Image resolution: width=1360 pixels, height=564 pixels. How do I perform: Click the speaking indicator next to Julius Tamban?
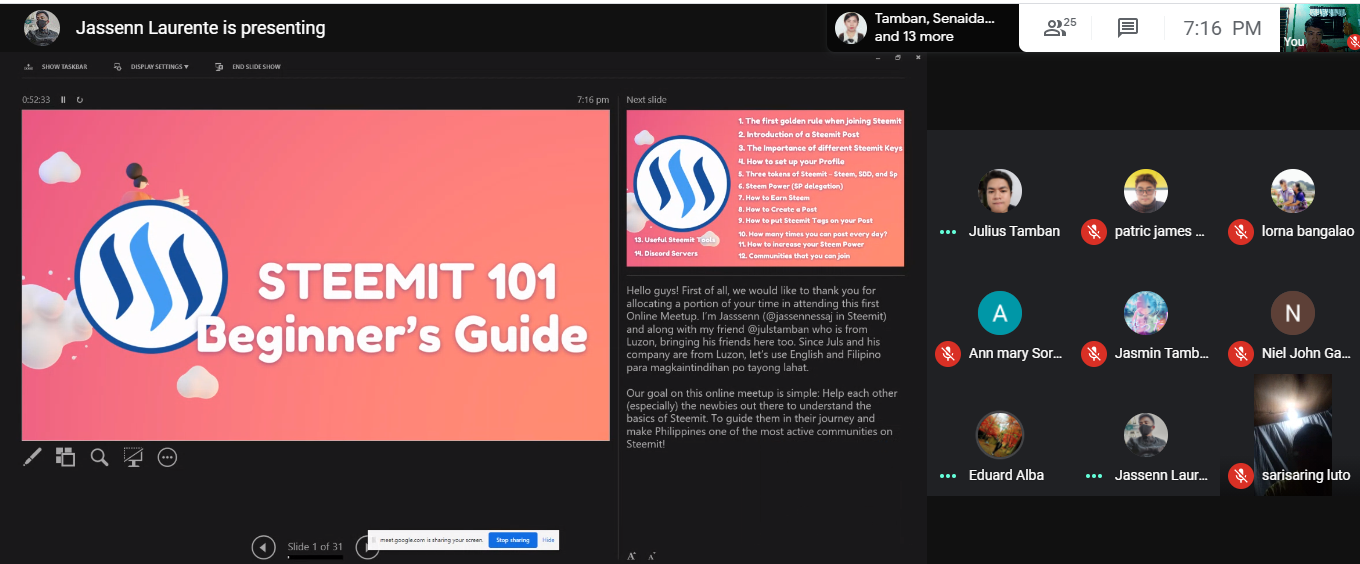pos(947,231)
